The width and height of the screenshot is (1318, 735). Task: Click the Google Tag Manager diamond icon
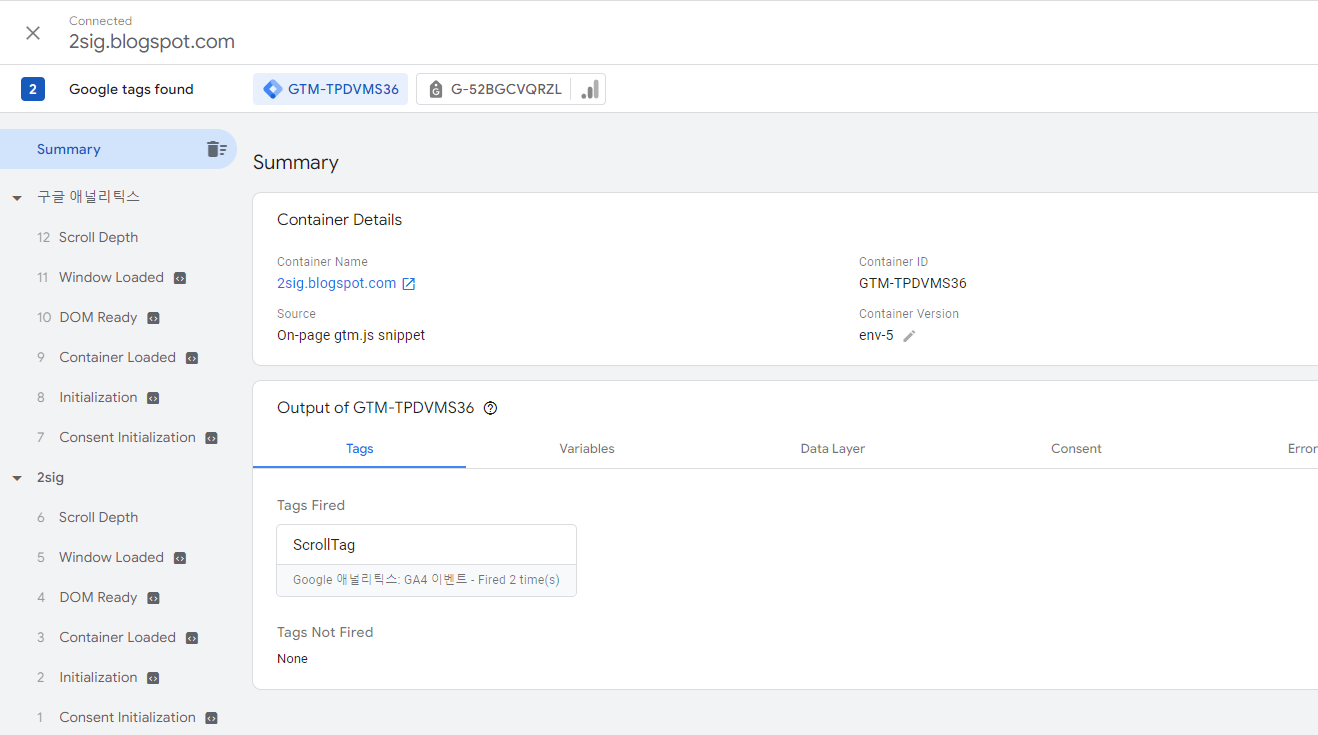272,89
